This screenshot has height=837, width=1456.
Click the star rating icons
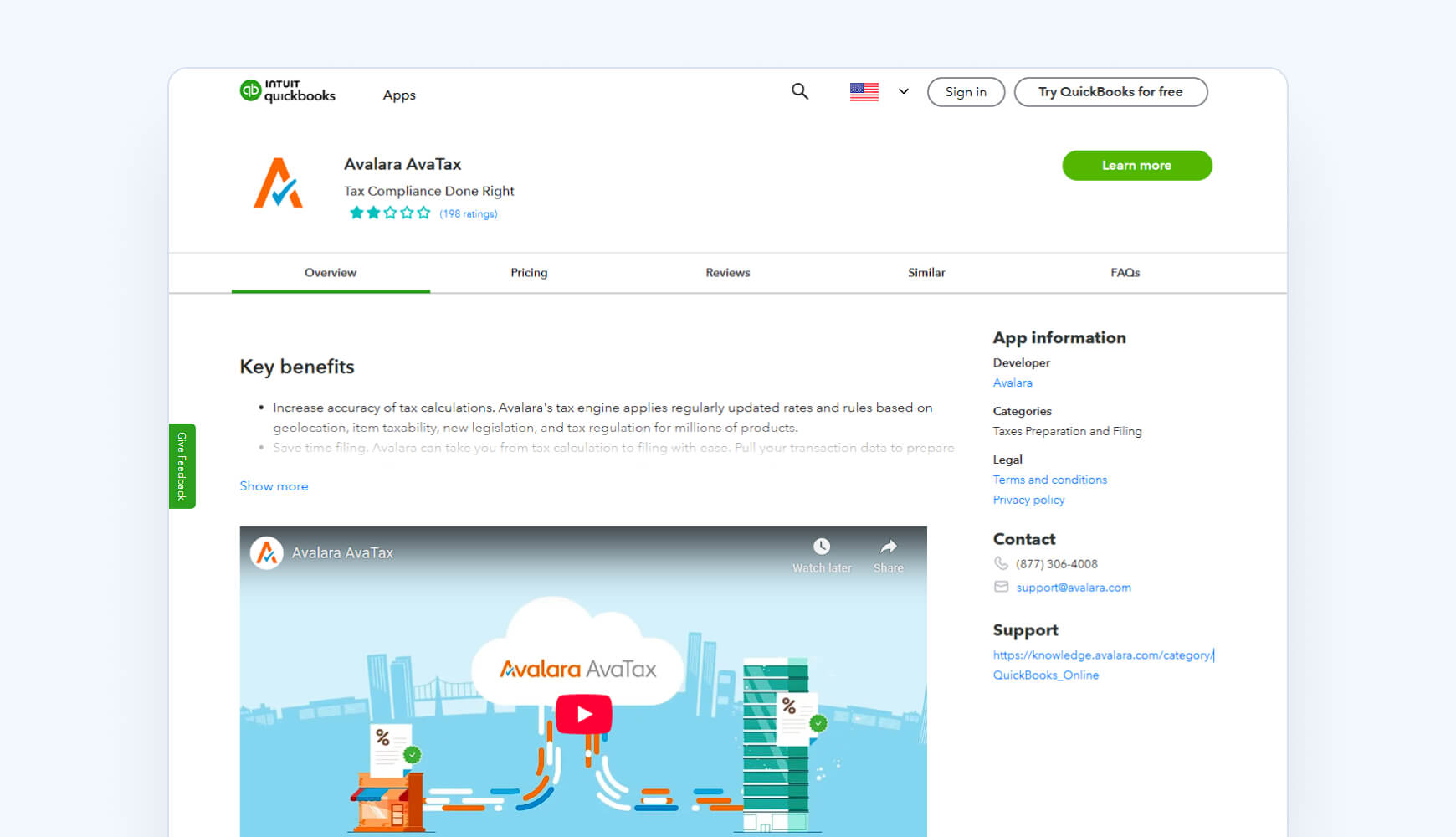390,213
